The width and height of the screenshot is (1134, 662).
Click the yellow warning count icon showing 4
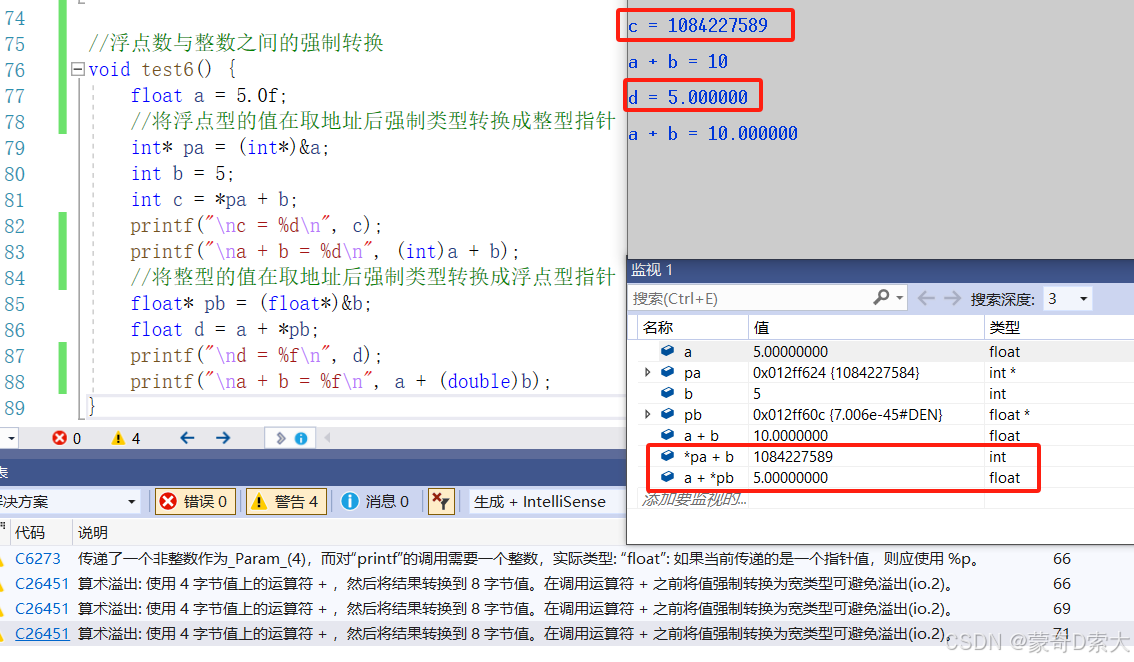118,438
